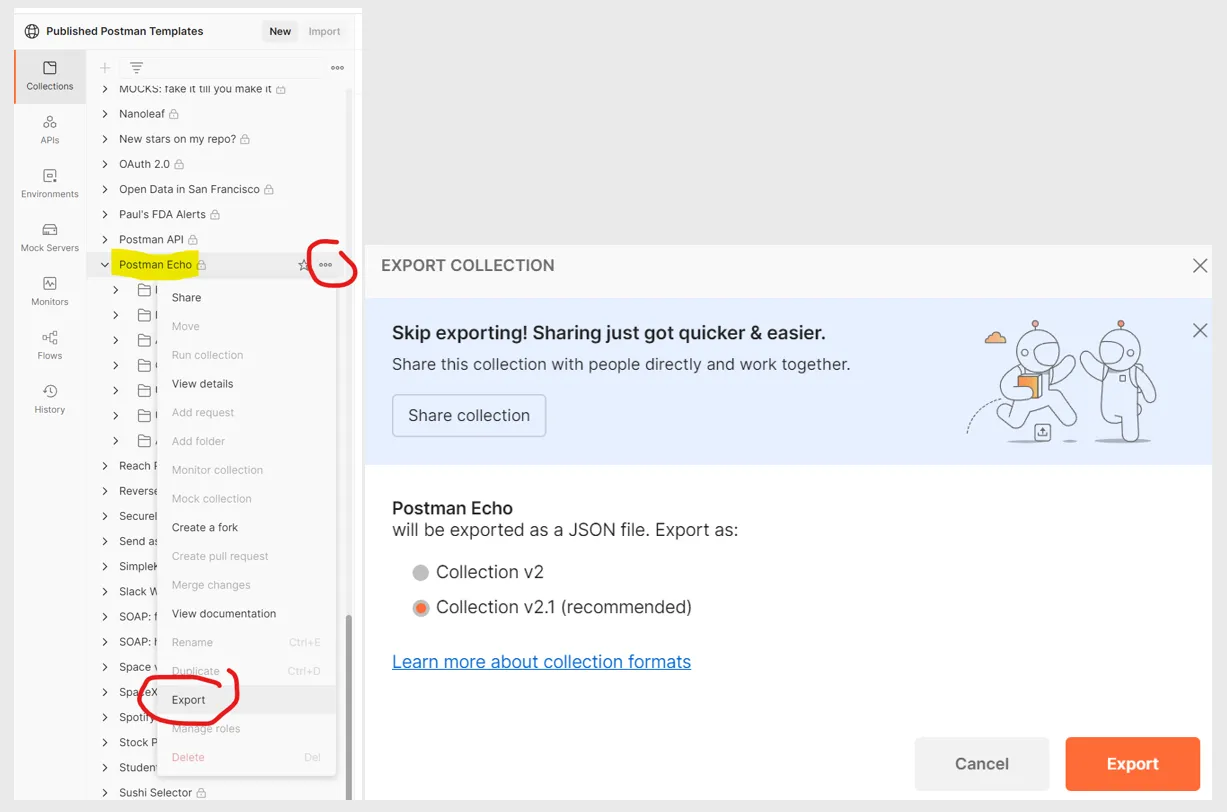The image size is (1227, 812).
Task: Choose Export from the context menu
Action: [246, 700]
